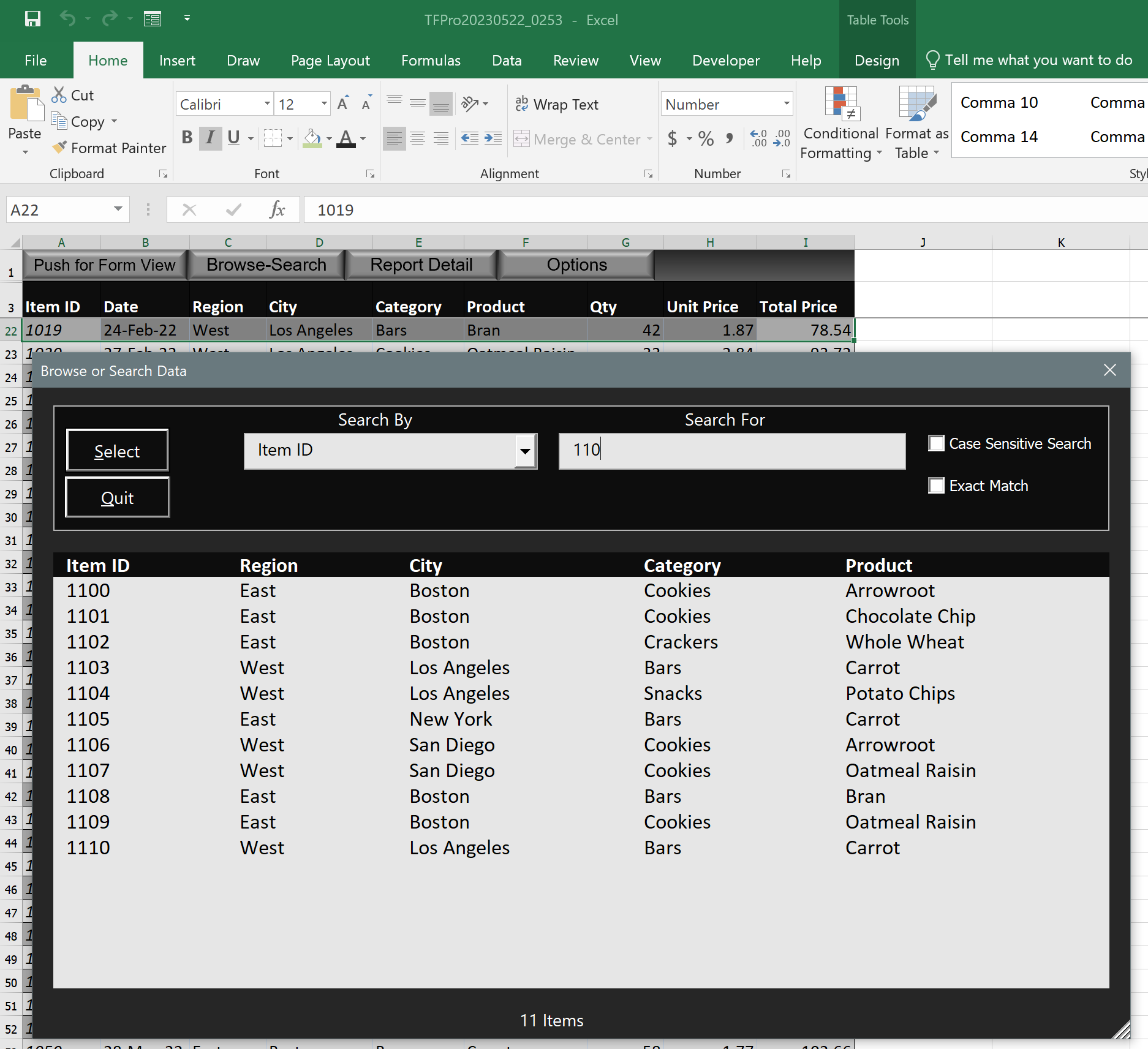This screenshot has height=1049, width=1148.
Task: Click Tell me what you want to do
Action: click(1029, 60)
